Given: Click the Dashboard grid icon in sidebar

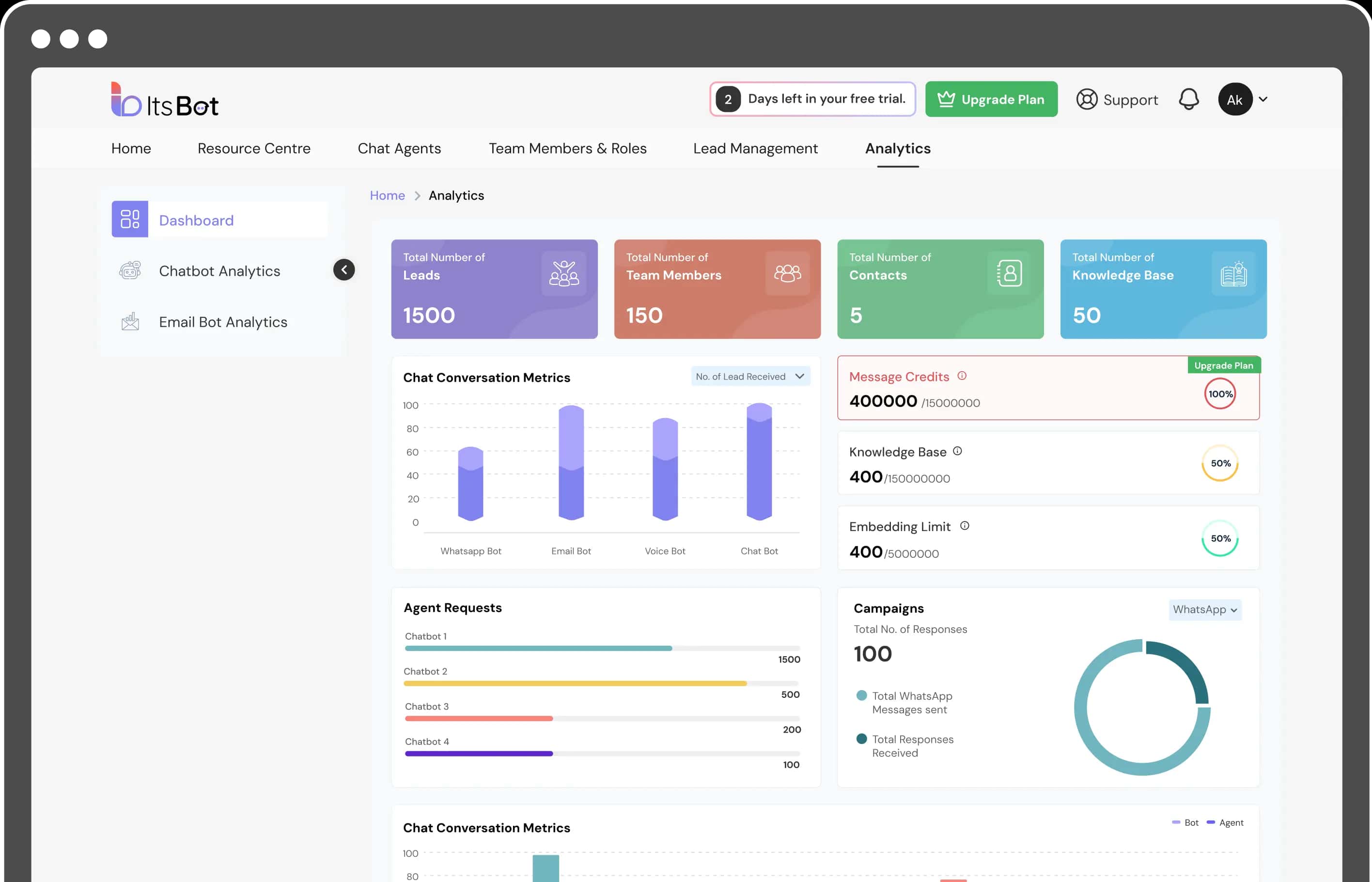Looking at the screenshot, I should click(x=130, y=220).
